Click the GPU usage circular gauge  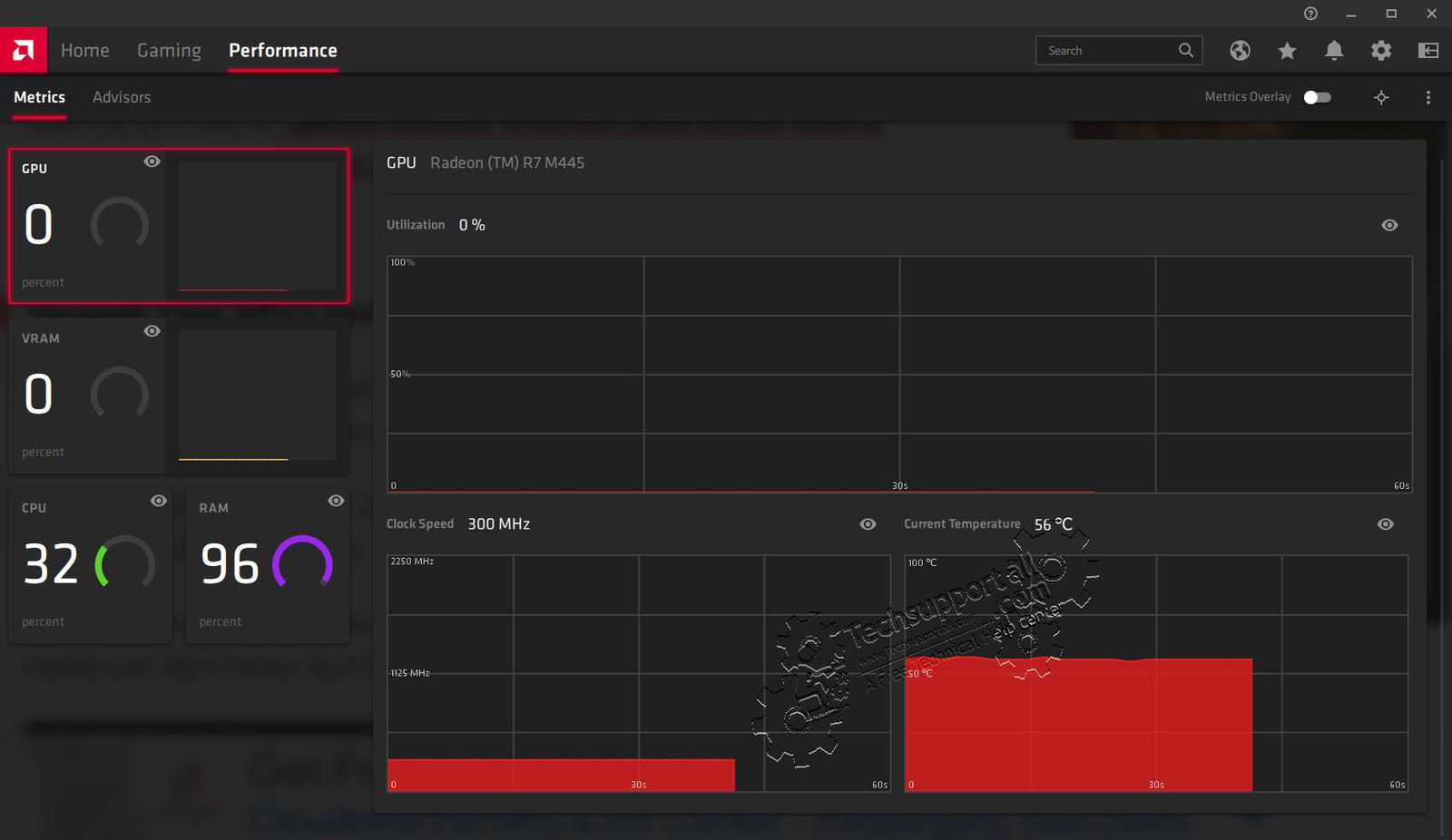[x=120, y=224]
